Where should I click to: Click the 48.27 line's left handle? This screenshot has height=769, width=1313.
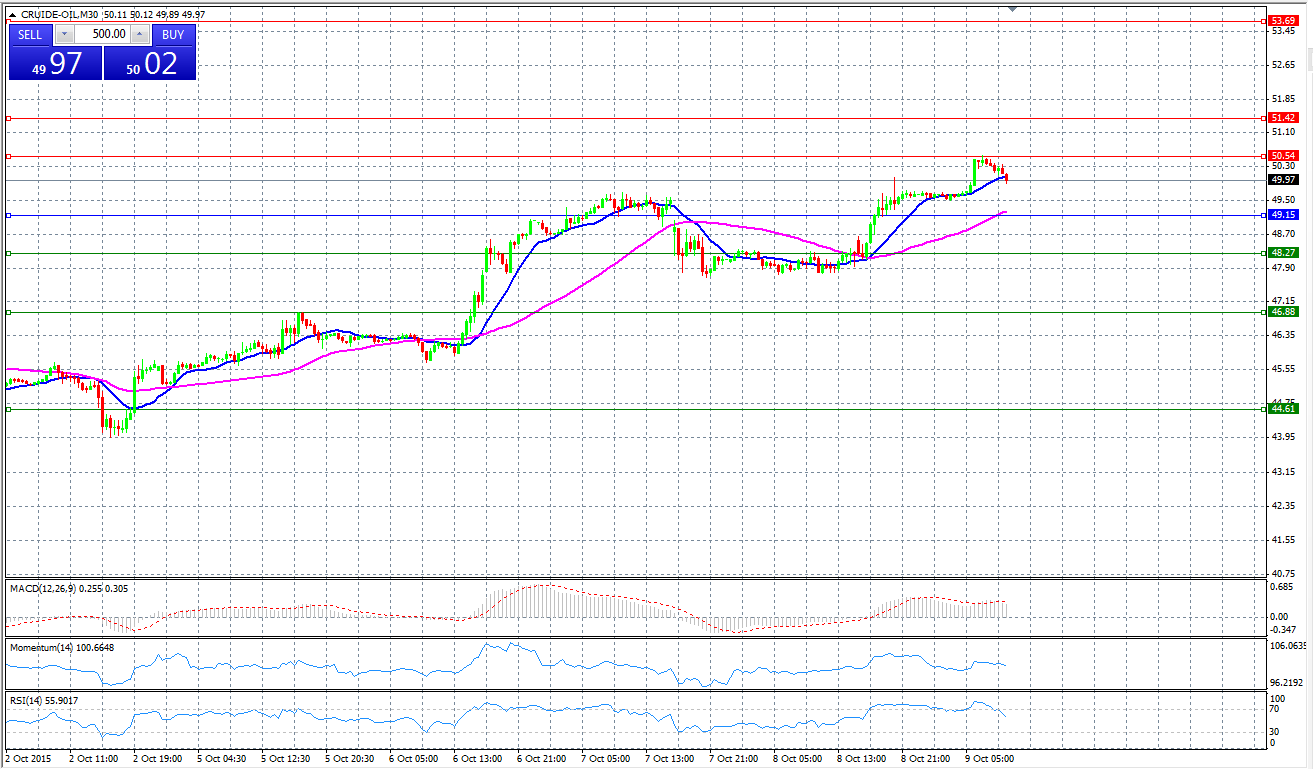tap(8, 253)
